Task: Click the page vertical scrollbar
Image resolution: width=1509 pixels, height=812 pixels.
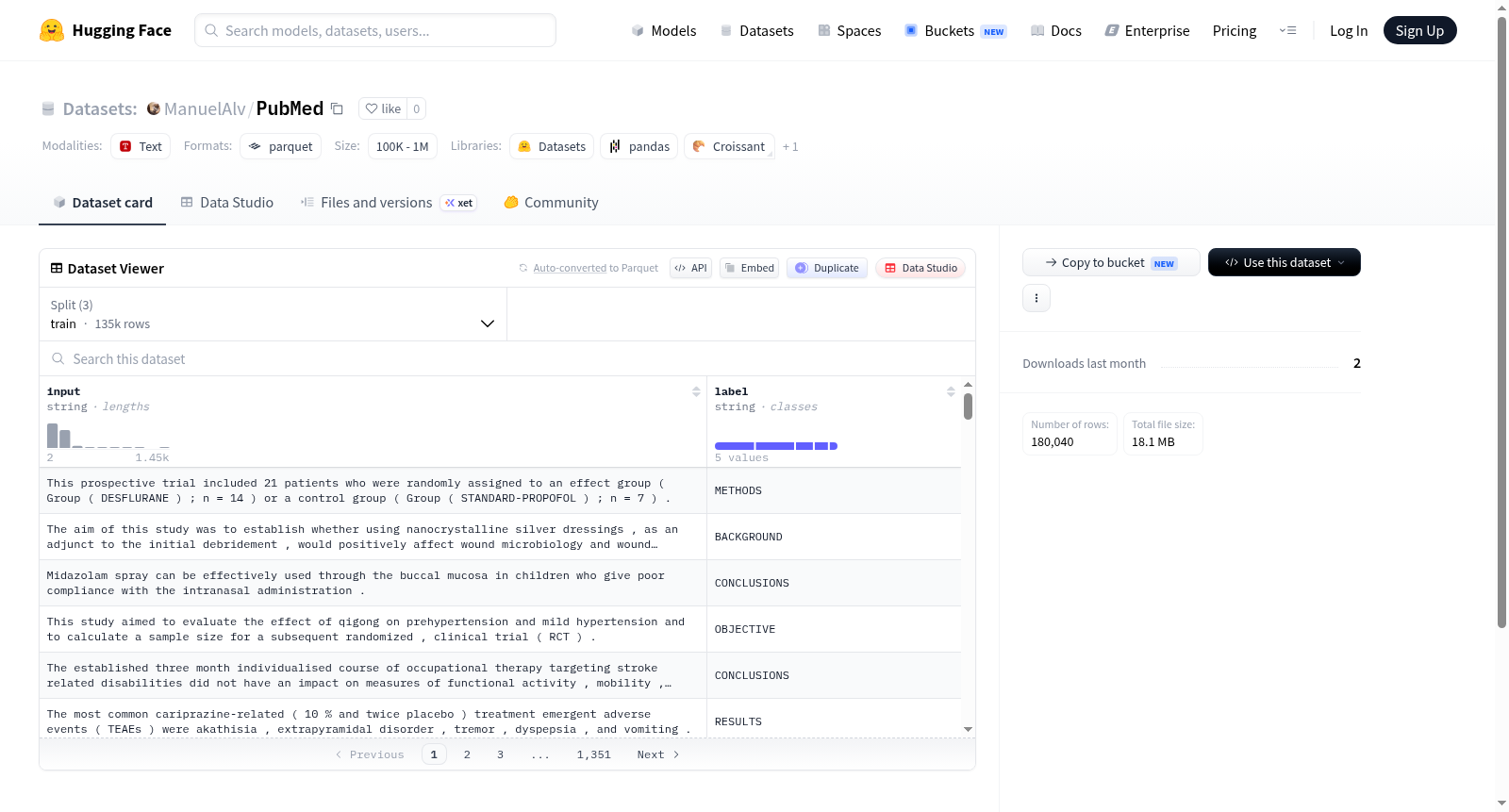Action: click(1501, 321)
